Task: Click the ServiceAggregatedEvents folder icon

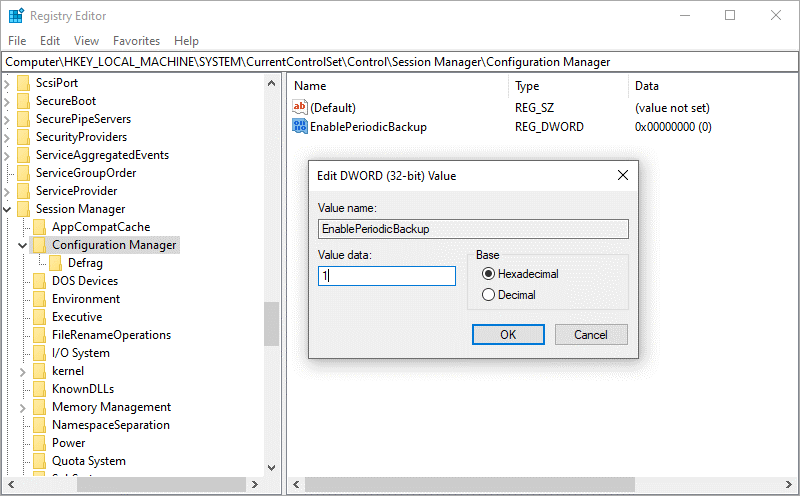Action: pyautogui.click(x=23, y=155)
